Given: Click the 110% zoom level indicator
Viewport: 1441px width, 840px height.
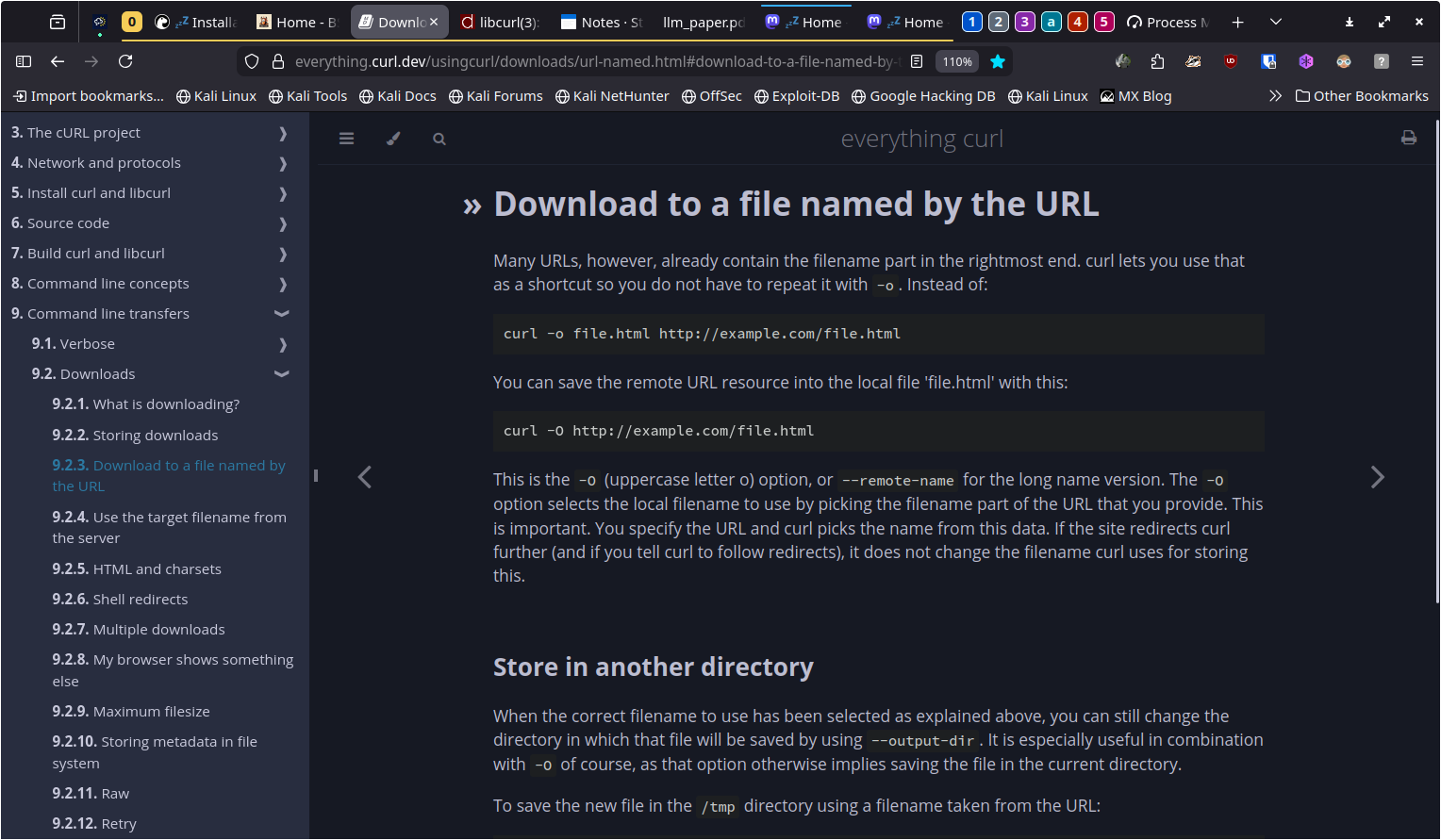Looking at the screenshot, I should (x=956, y=61).
